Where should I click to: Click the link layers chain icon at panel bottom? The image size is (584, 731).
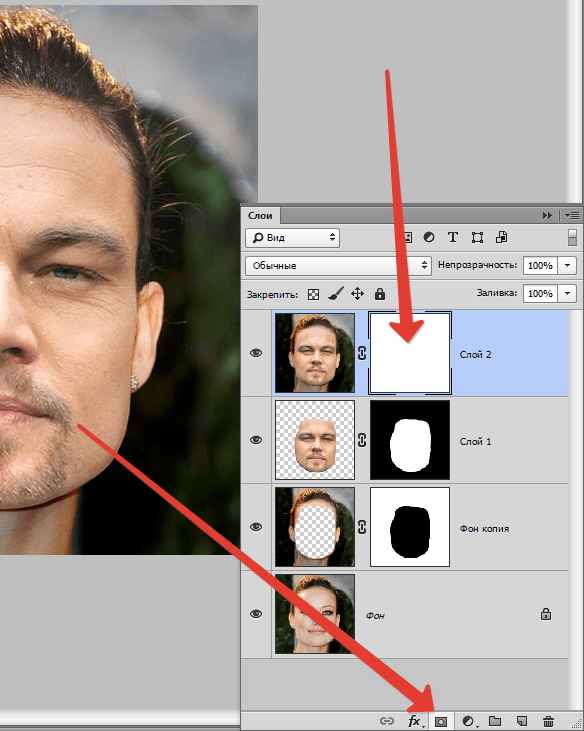[x=386, y=721]
